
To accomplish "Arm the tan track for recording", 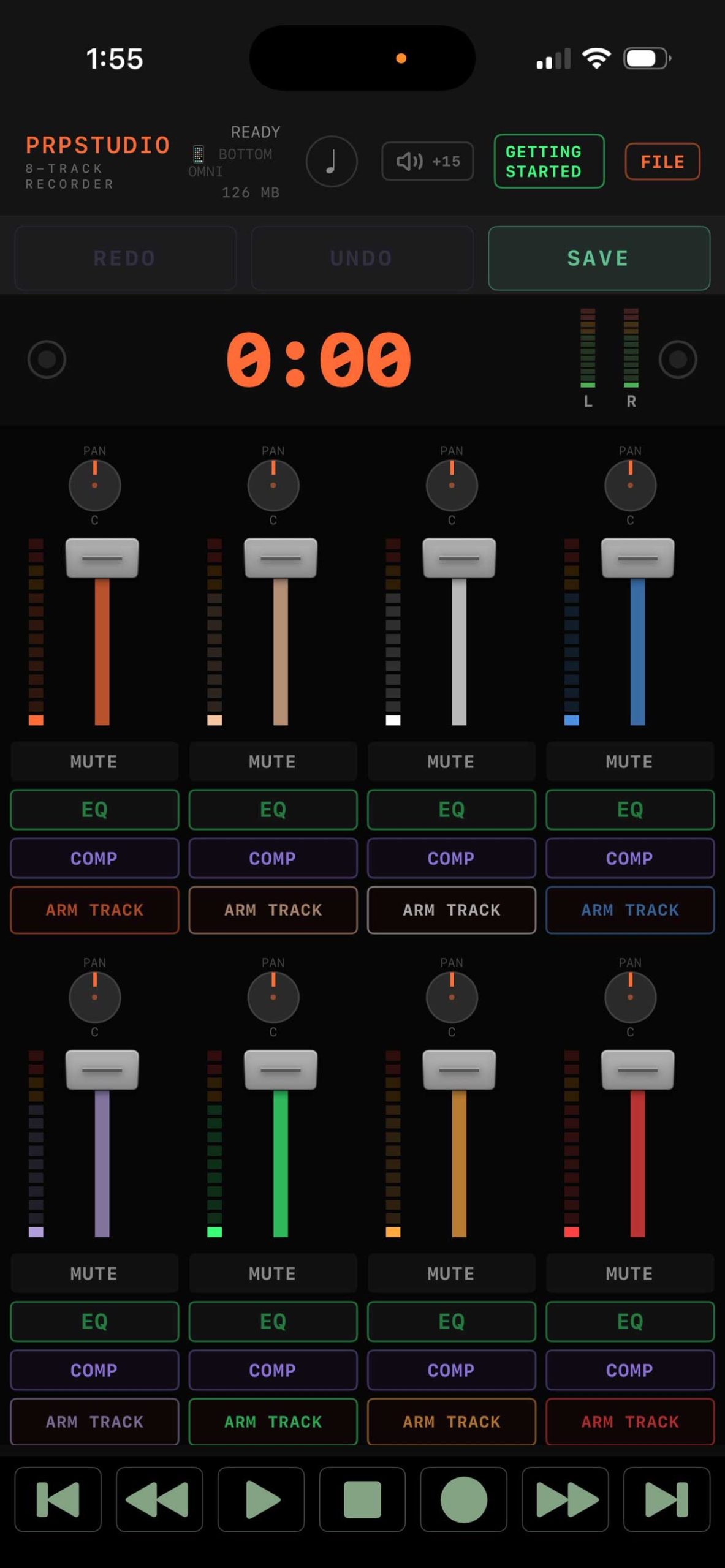I will (273, 910).
